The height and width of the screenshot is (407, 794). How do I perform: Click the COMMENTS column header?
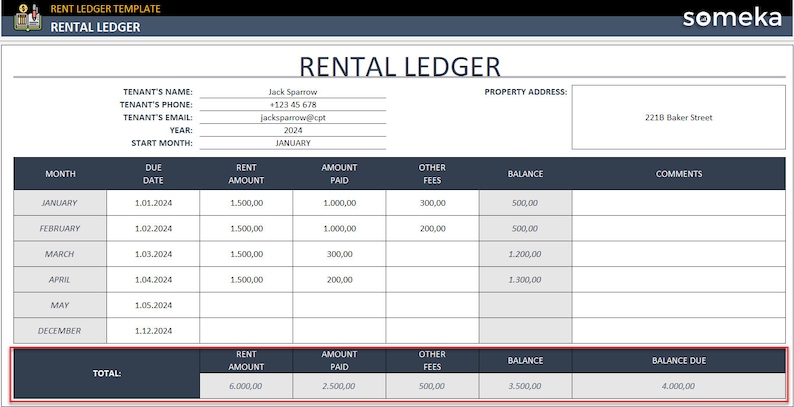[x=679, y=174]
